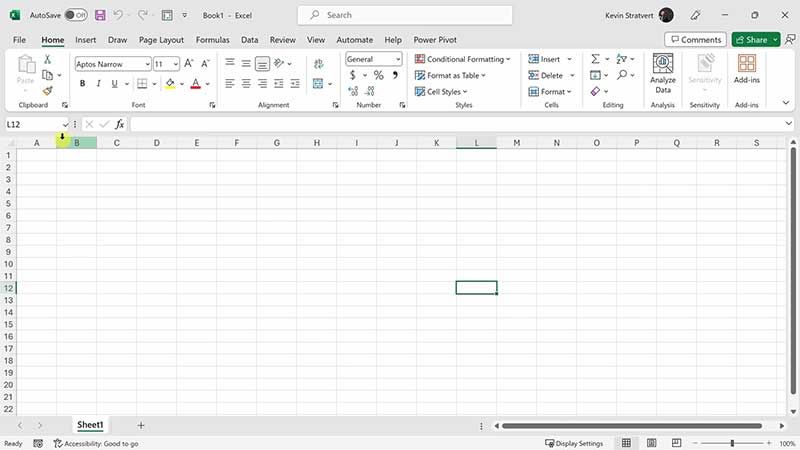The width and height of the screenshot is (800, 450).
Task: Click Accessibility: Good to go status
Action: pyautogui.click(x=96, y=443)
